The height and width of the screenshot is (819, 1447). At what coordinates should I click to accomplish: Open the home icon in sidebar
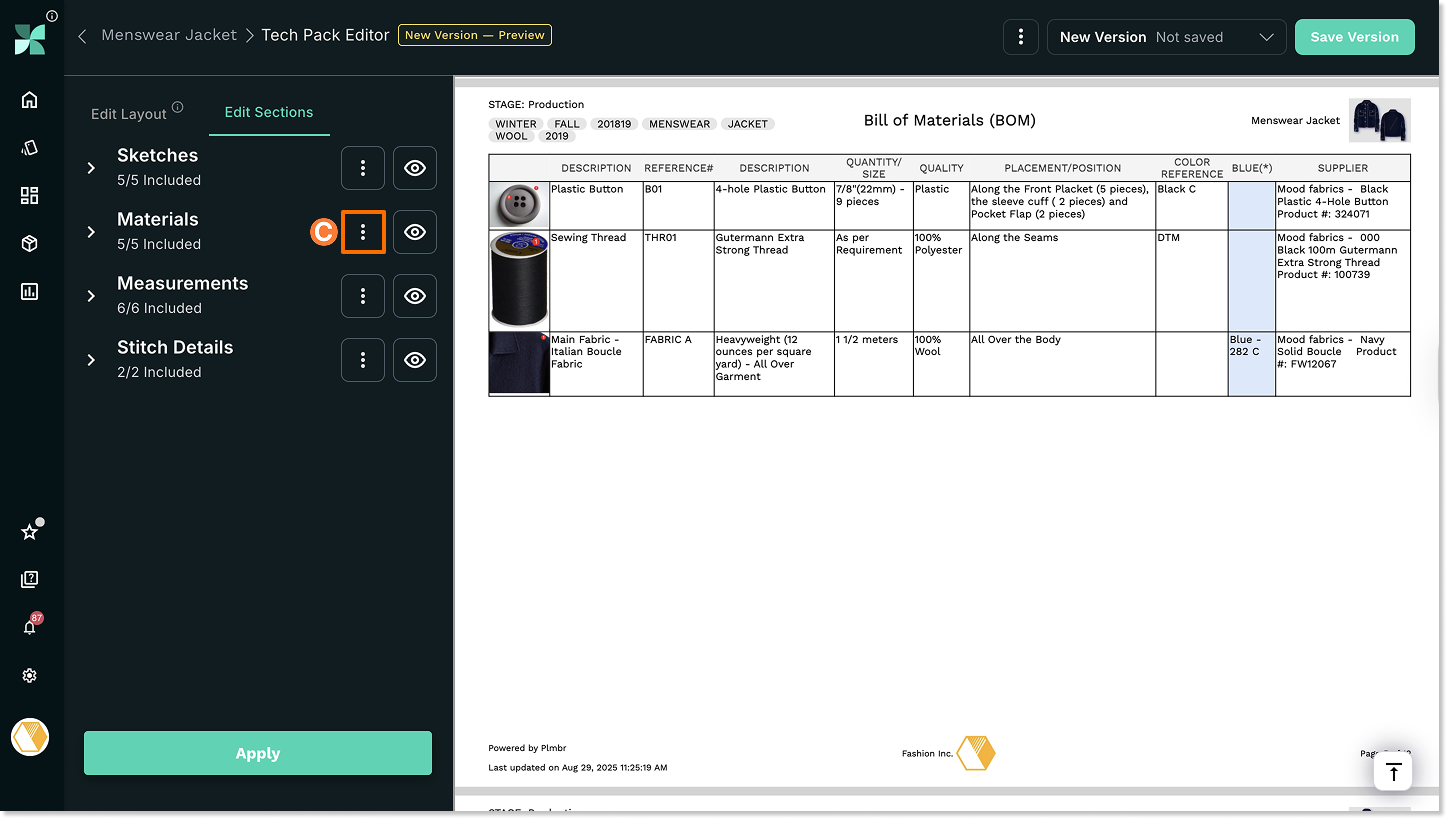pos(30,99)
